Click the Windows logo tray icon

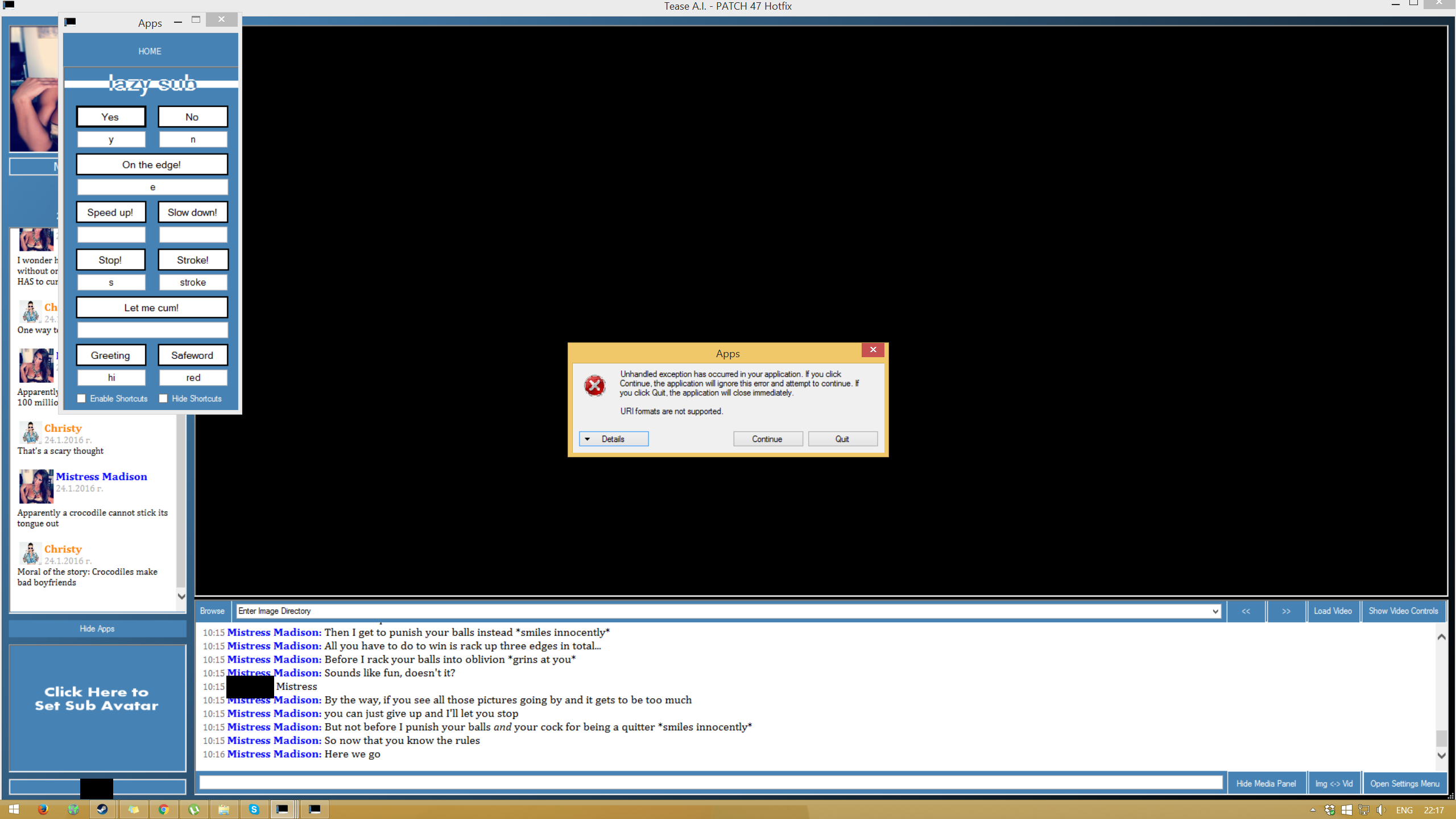[x=1346, y=810]
